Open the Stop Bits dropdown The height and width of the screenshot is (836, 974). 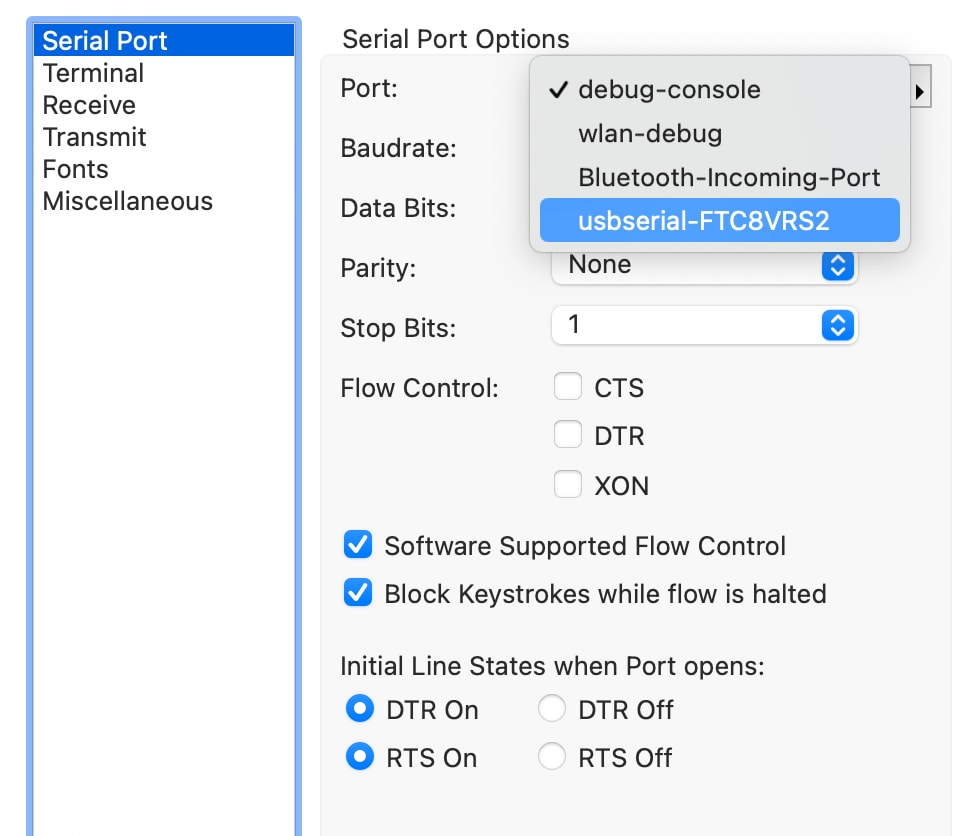click(x=704, y=325)
